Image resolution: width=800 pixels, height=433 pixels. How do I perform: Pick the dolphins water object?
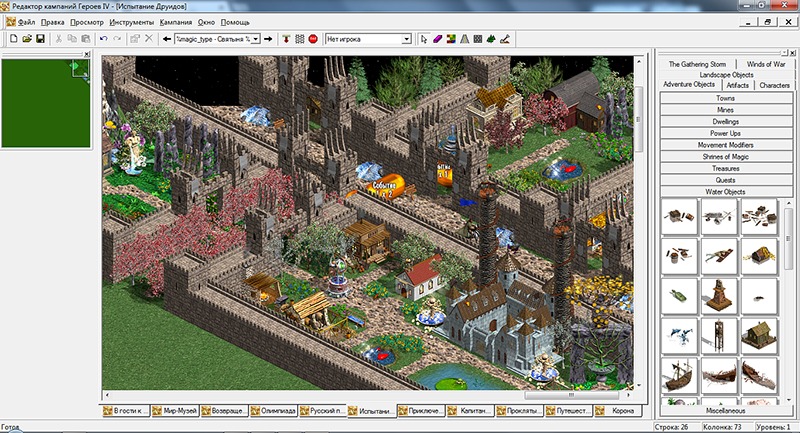tap(679, 336)
